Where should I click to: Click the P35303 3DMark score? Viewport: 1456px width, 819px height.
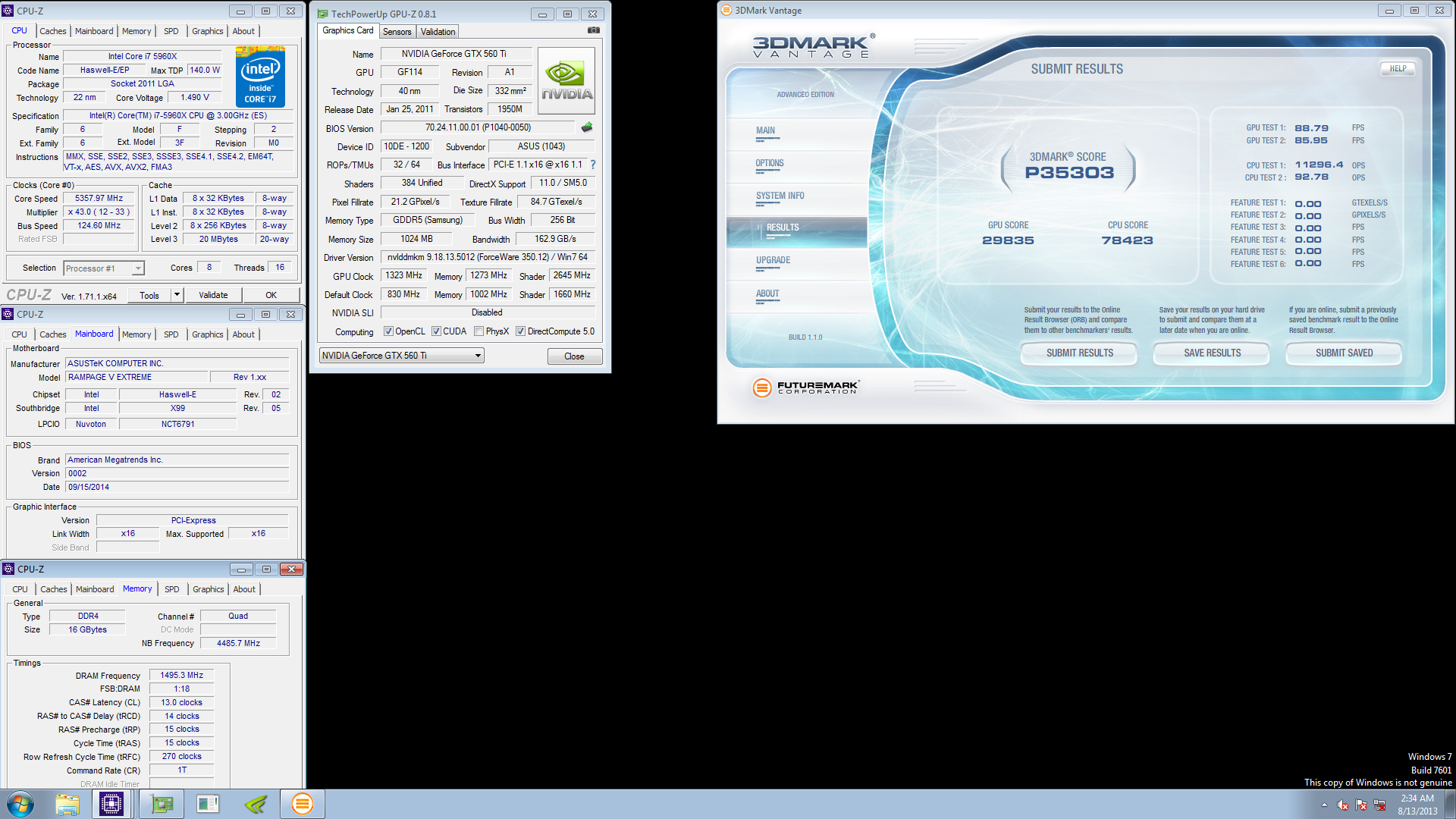pos(1069,173)
